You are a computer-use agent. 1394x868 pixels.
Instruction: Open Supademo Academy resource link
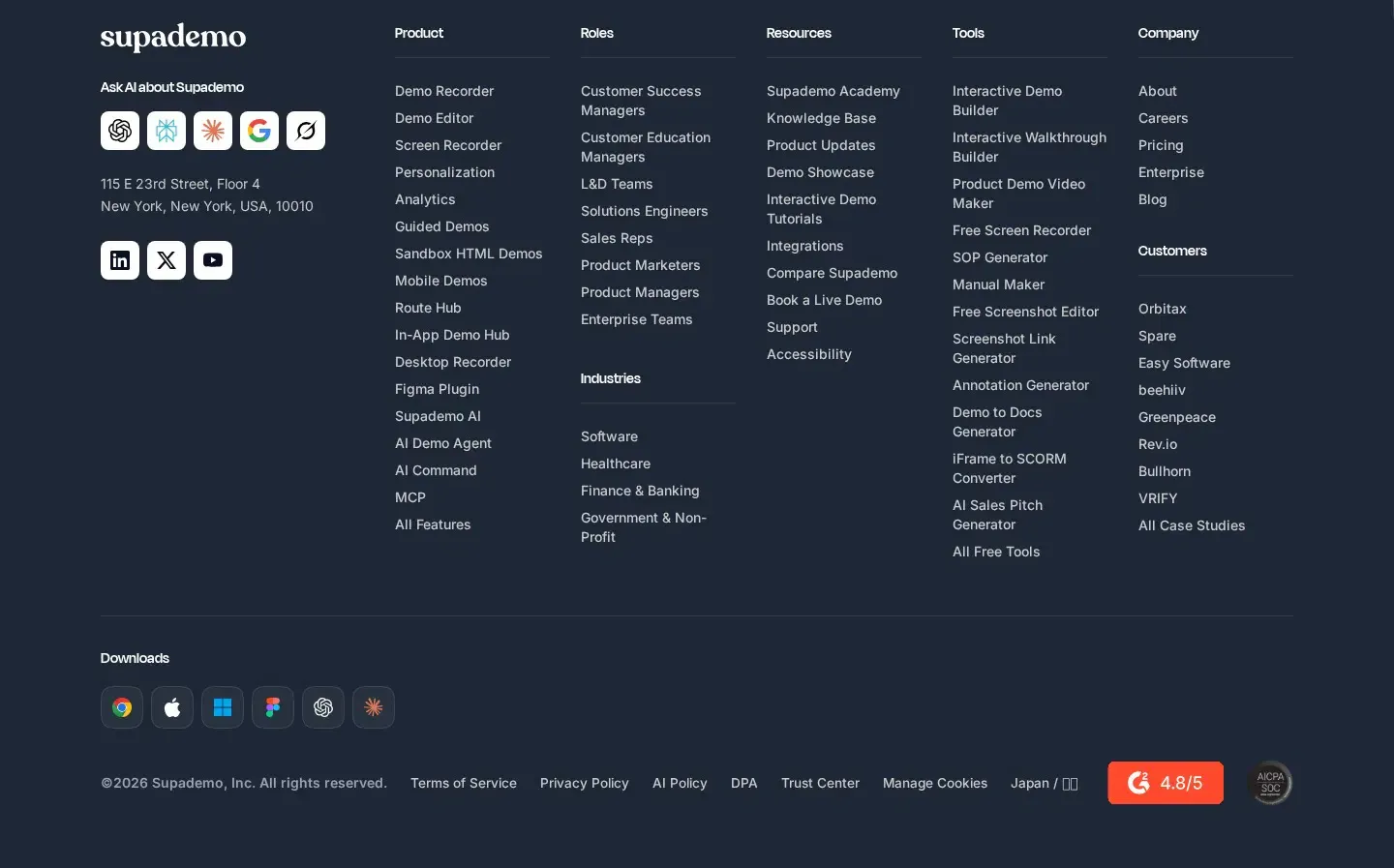click(833, 91)
